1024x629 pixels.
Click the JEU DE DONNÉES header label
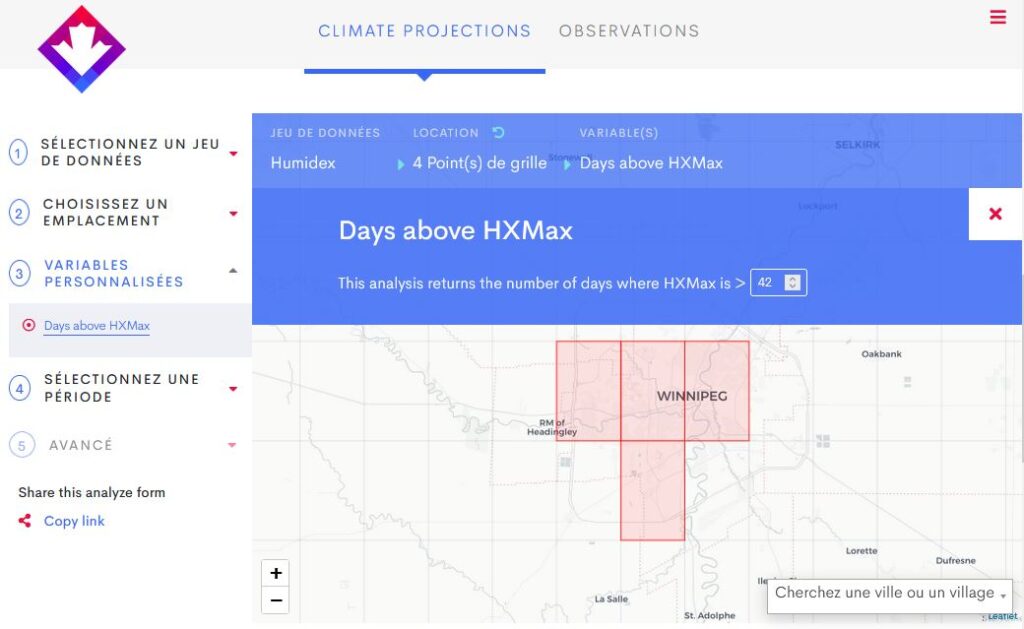click(x=325, y=133)
